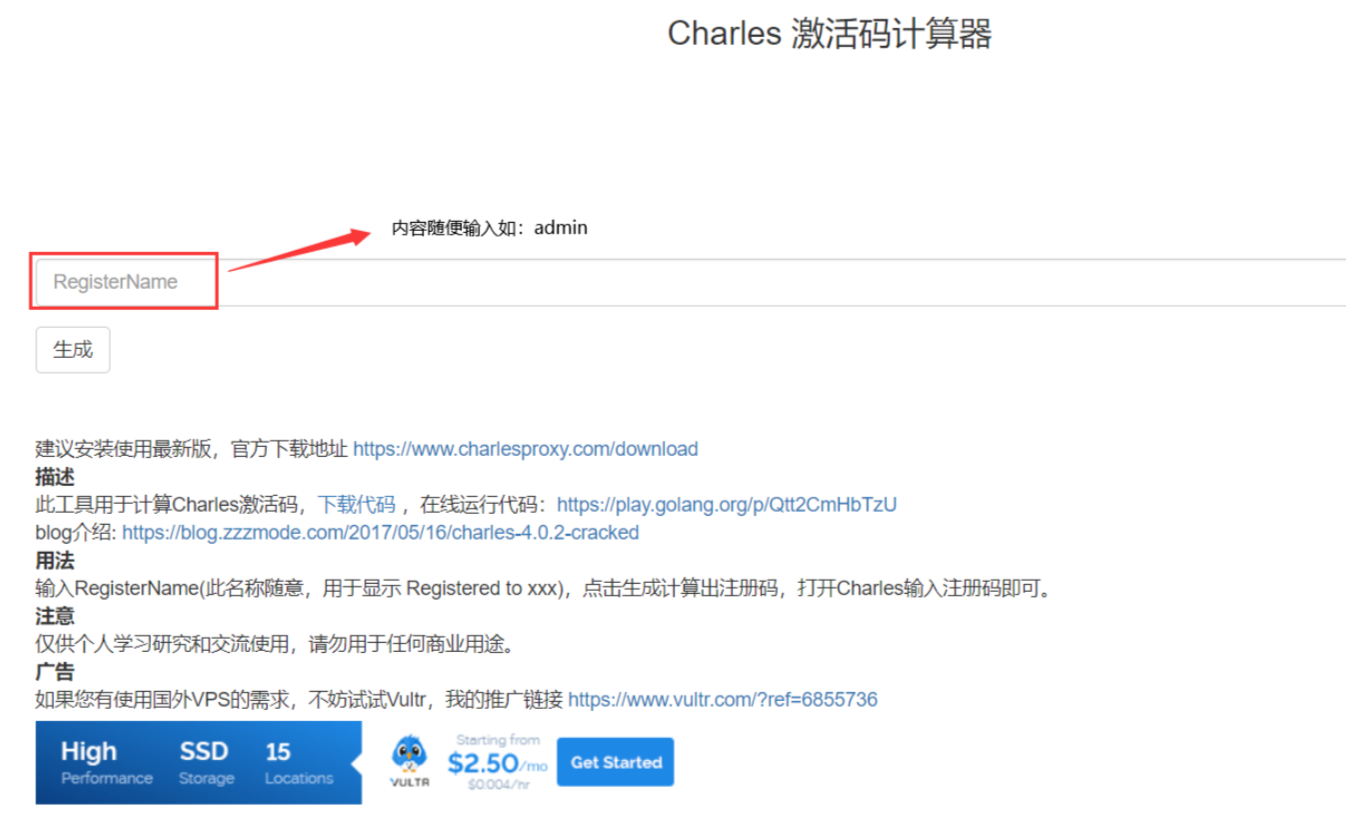Click the Charles 激活码计算器 page title
This screenshot has height=832, width=1346.
click(829, 34)
